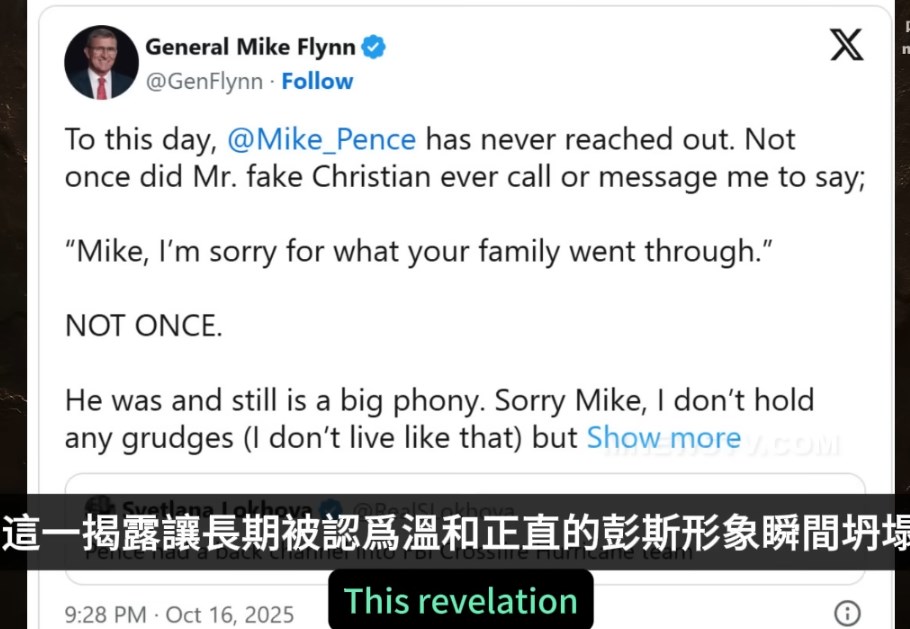Click General Mike Flynn's profile avatar
This screenshot has height=629, width=910.
101,63
